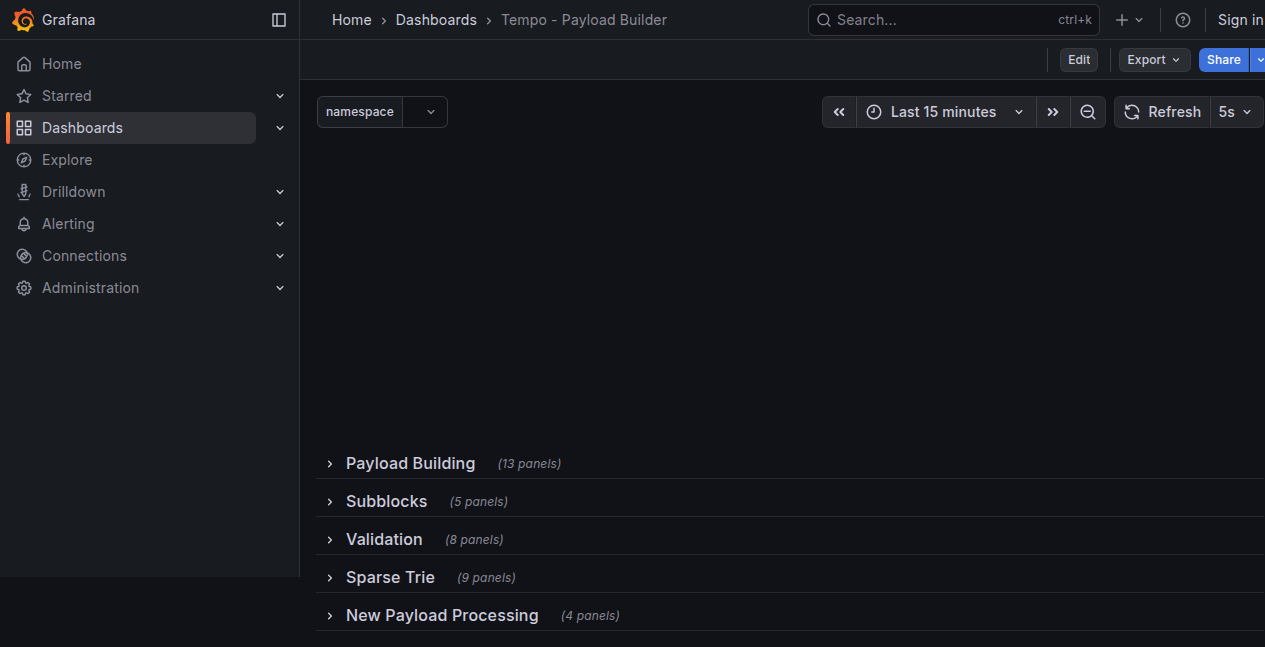Expand the Drilldown section chevron

280,192
